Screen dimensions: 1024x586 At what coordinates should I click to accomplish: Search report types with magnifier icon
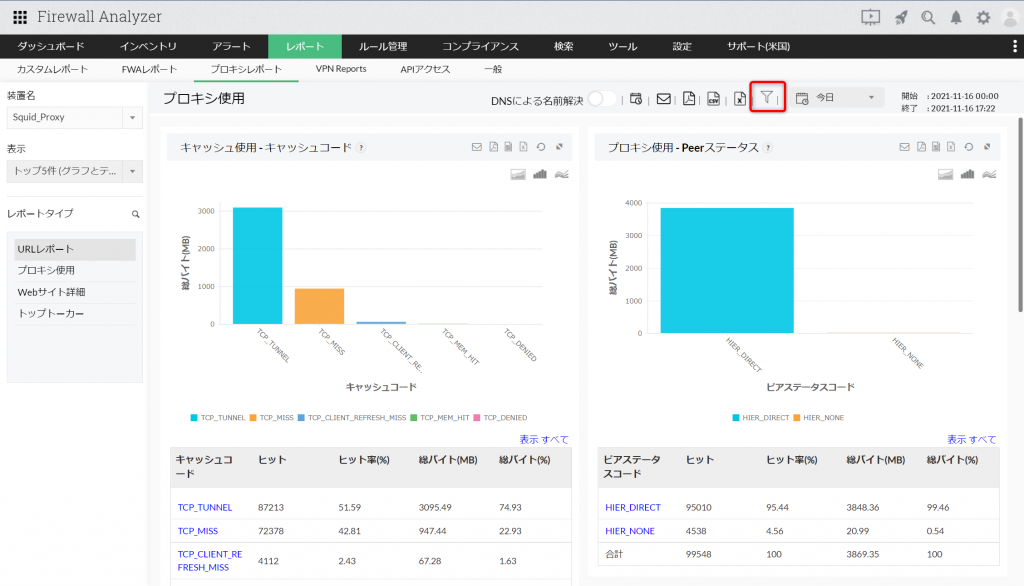coord(135,214)
